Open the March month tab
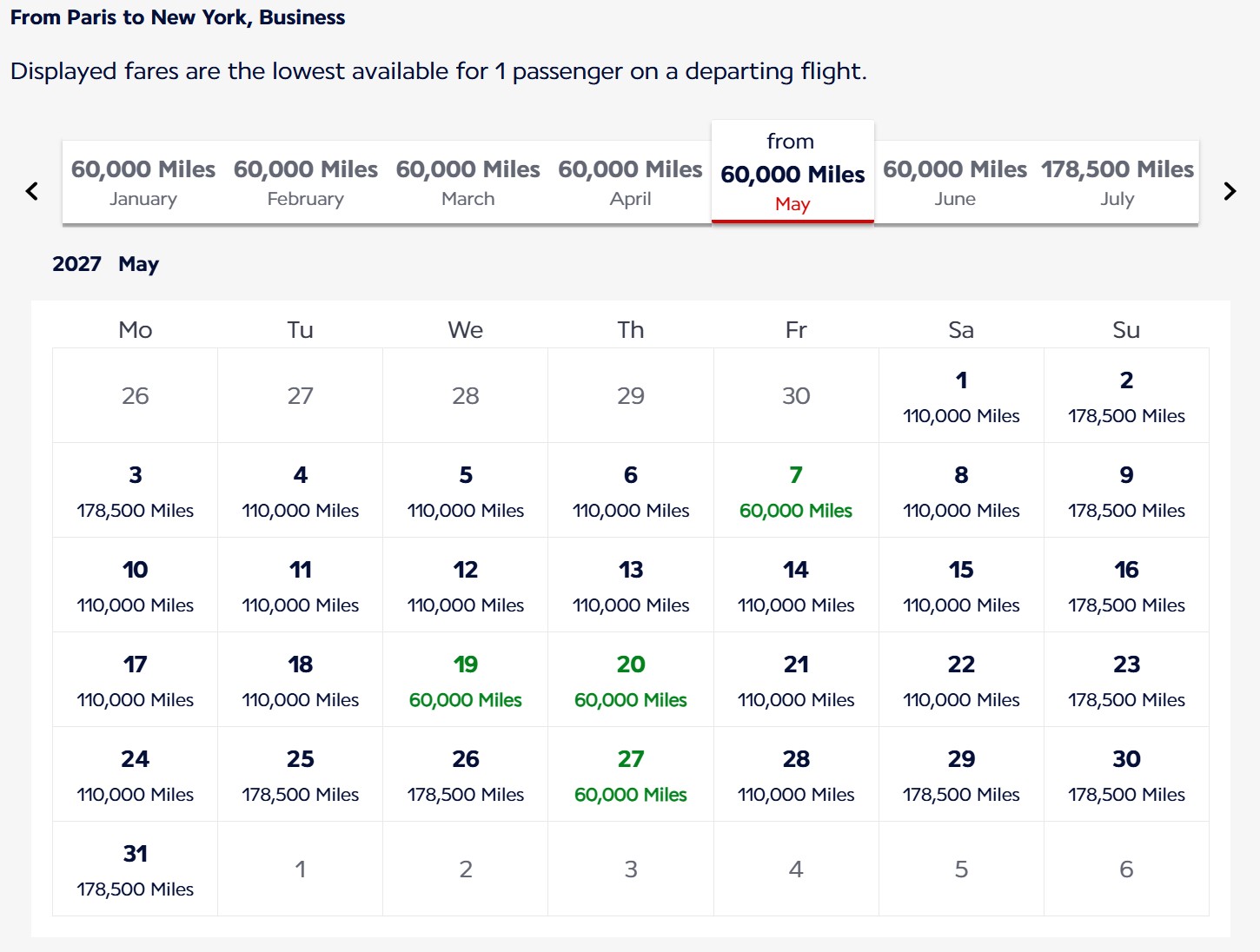This screenshot has height=952, width=1260. [468, 182]
